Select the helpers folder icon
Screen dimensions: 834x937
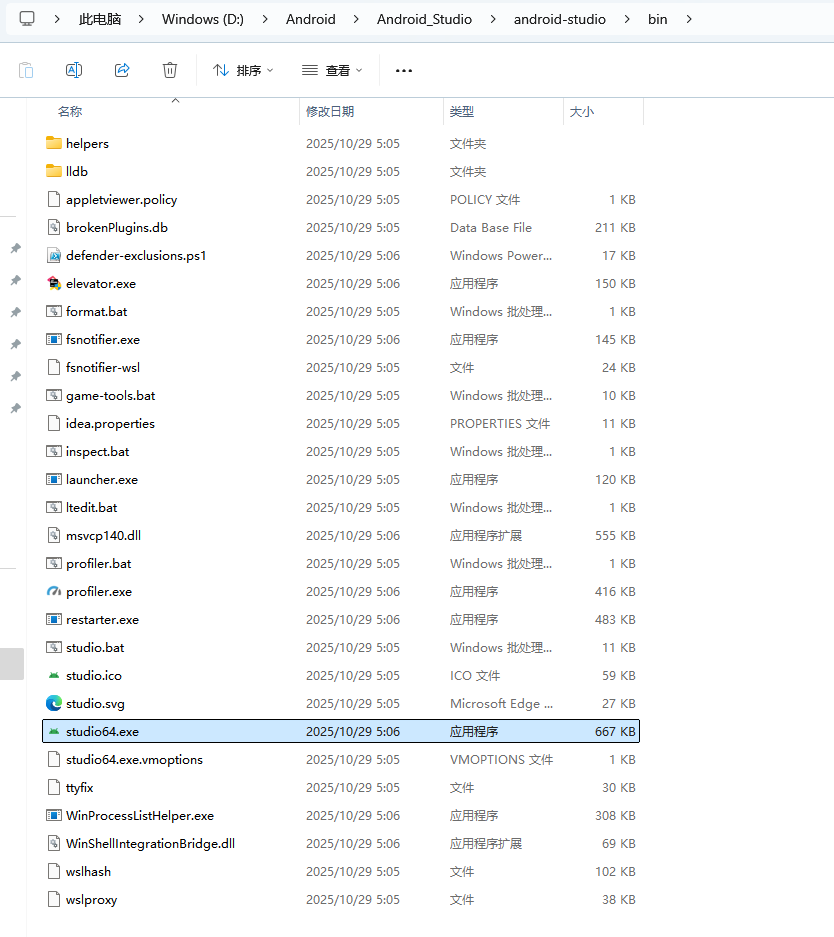pyautogui.click(x=54, y=143)
